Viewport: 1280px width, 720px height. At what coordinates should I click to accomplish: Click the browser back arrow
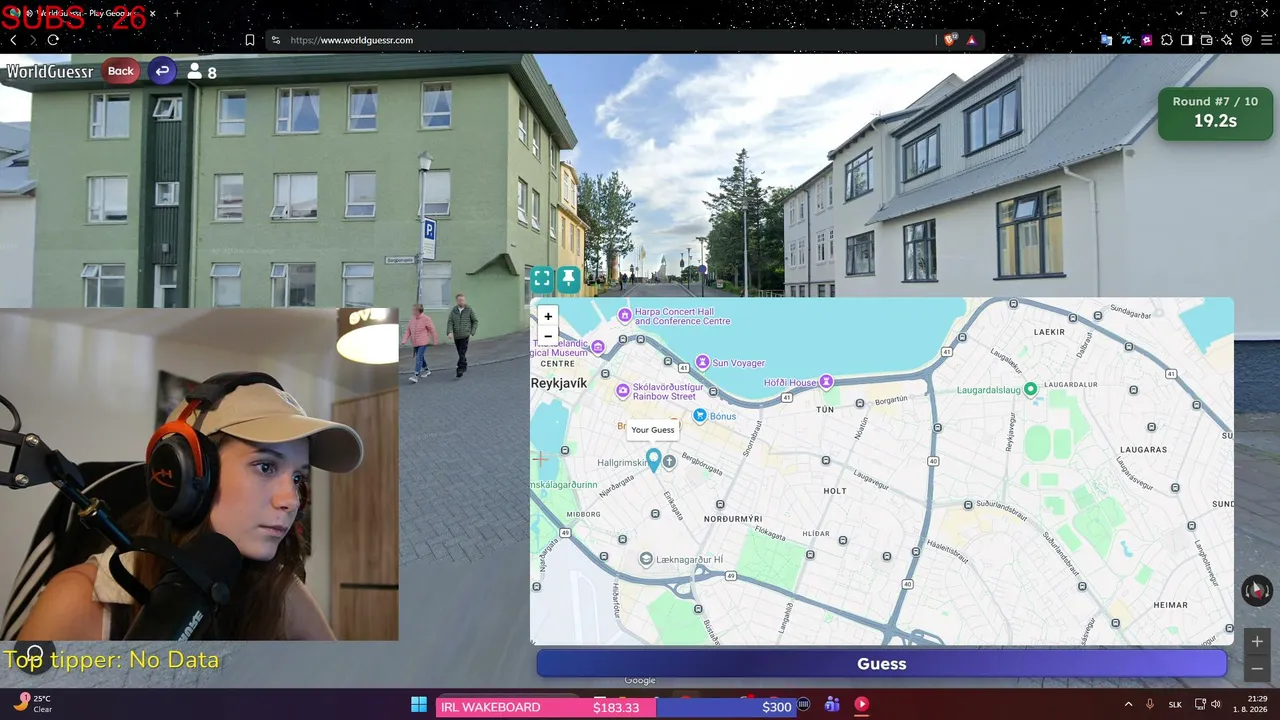click(13, 40)
